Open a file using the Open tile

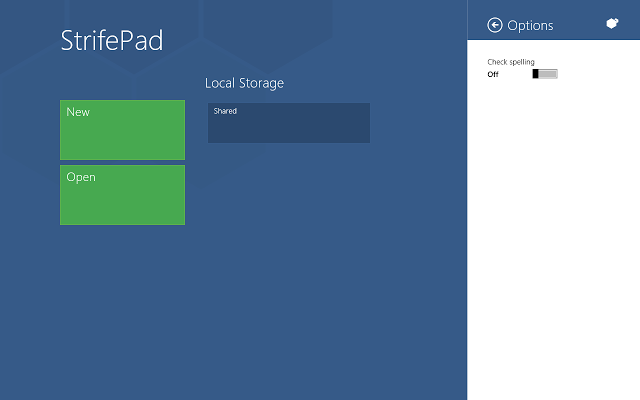[122, 195]
